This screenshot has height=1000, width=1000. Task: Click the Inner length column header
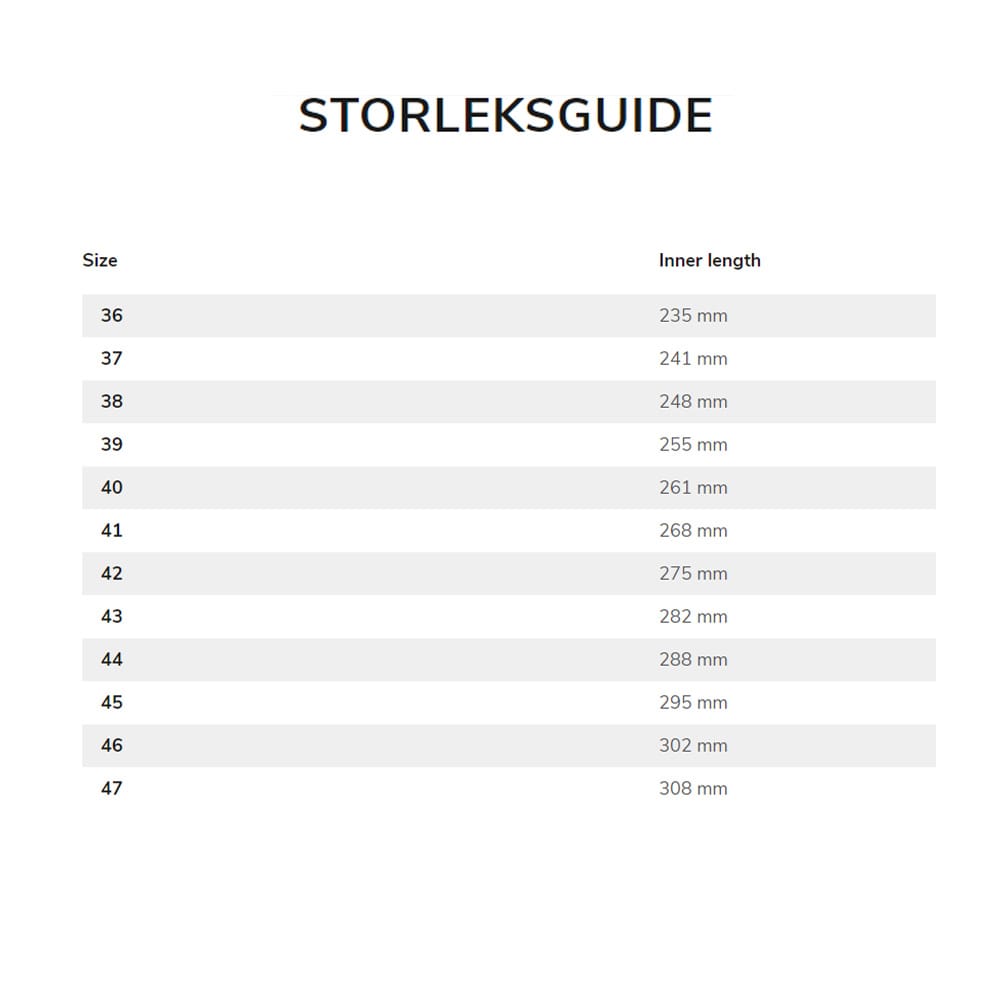(709, 260)
